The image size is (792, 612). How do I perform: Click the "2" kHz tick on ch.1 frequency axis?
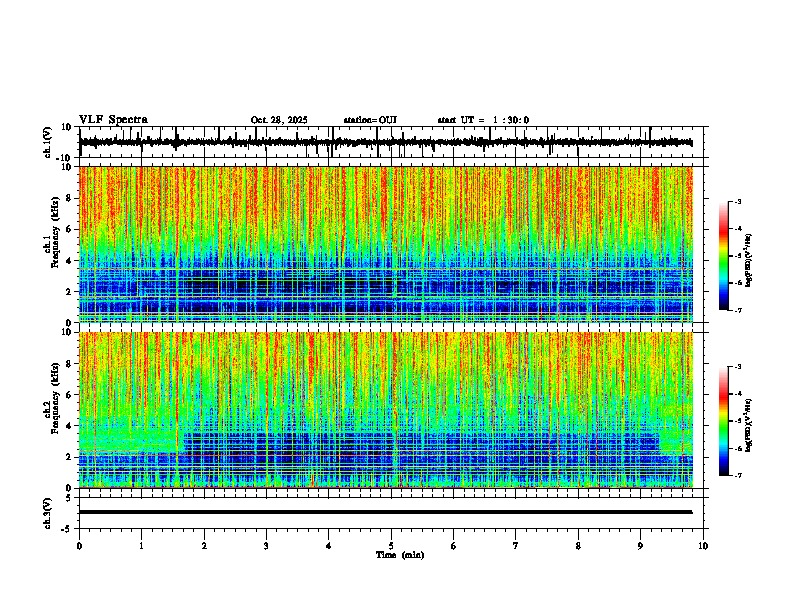click(x=70, y=292)
